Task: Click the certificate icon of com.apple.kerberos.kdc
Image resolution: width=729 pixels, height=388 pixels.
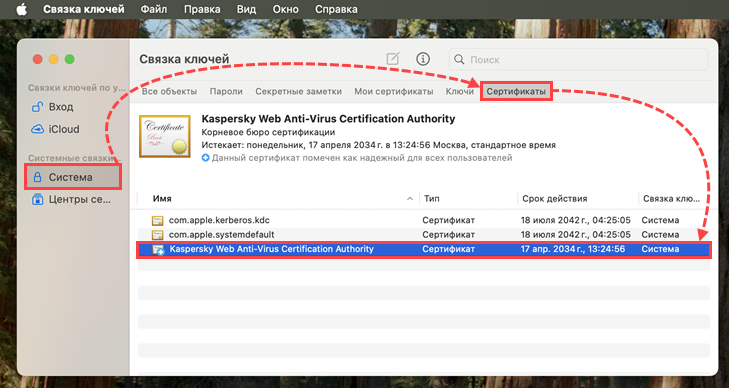Action: pyautogui.click(x=158, y=220)
